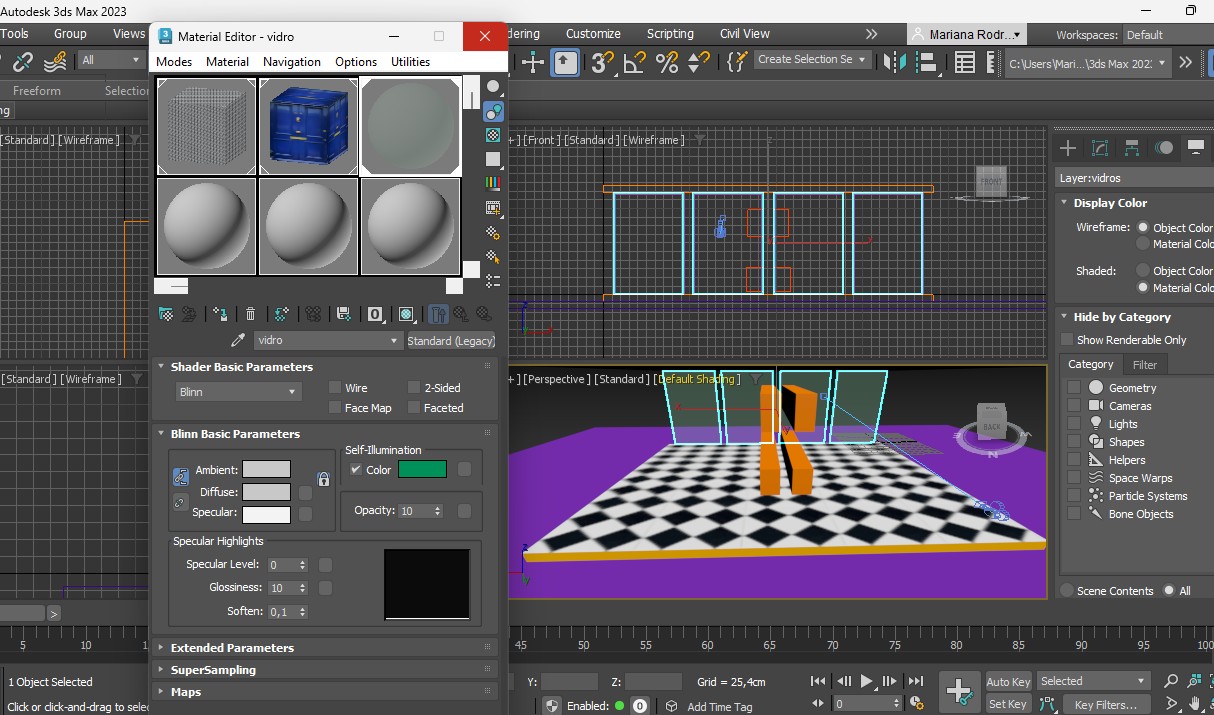The height and width of the screenshot is (715, 1214).
Task: Open the Modify tab in command panel
Action: [x=1100, y=148]
